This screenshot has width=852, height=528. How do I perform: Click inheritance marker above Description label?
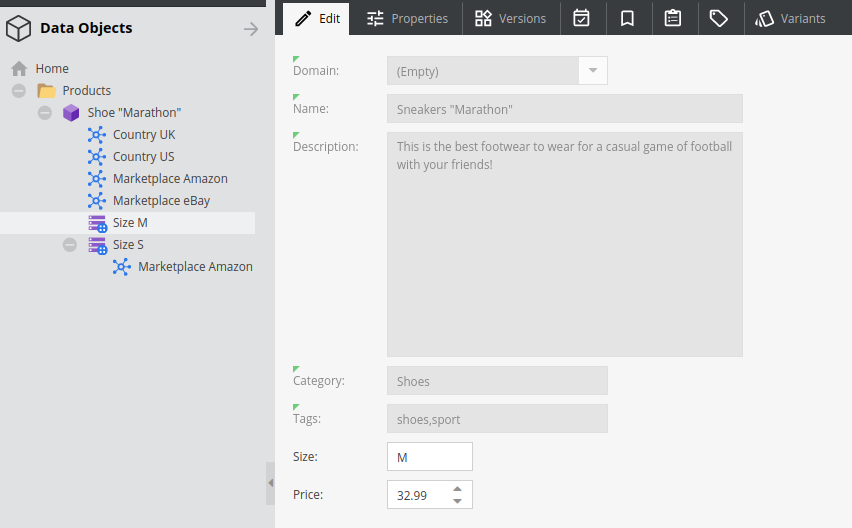296,135
